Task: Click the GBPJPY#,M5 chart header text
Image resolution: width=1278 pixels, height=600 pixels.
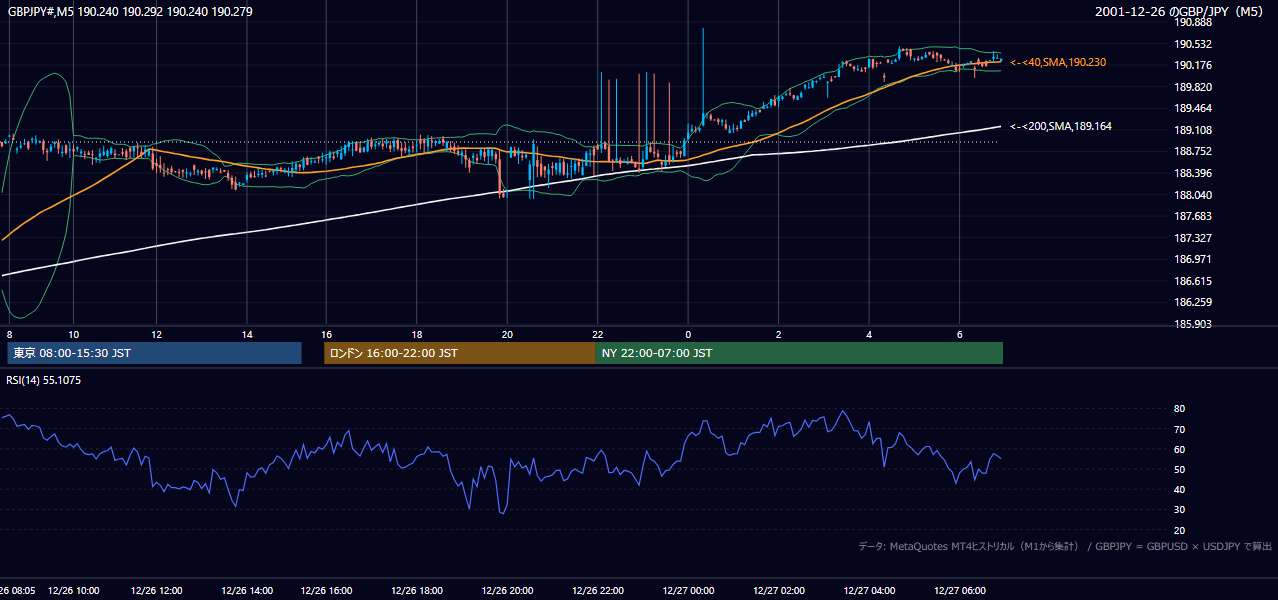Action: click(130, 12)
